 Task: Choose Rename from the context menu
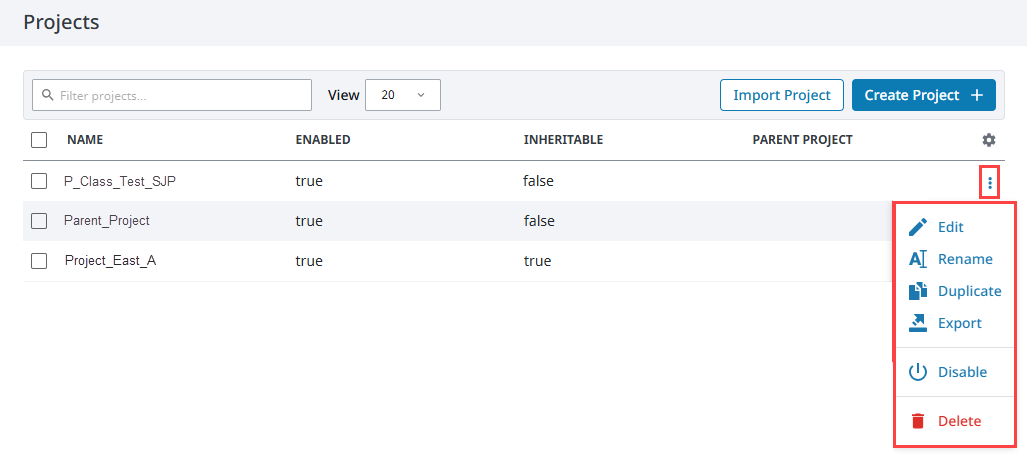pyautogui.click(x=965, y=259)
